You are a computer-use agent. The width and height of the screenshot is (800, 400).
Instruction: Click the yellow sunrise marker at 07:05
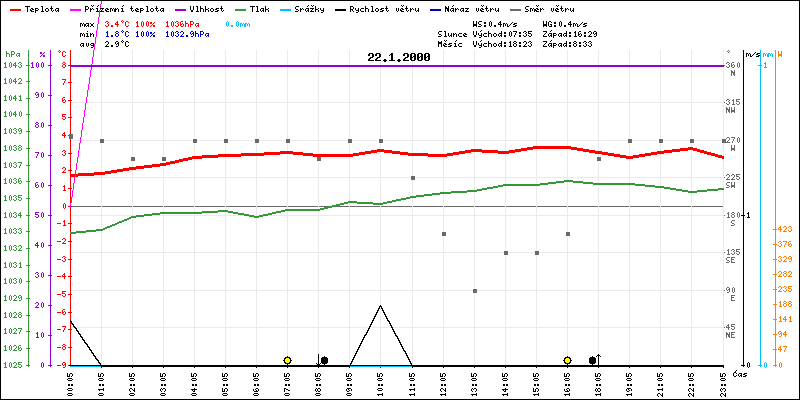pos(287,360)
